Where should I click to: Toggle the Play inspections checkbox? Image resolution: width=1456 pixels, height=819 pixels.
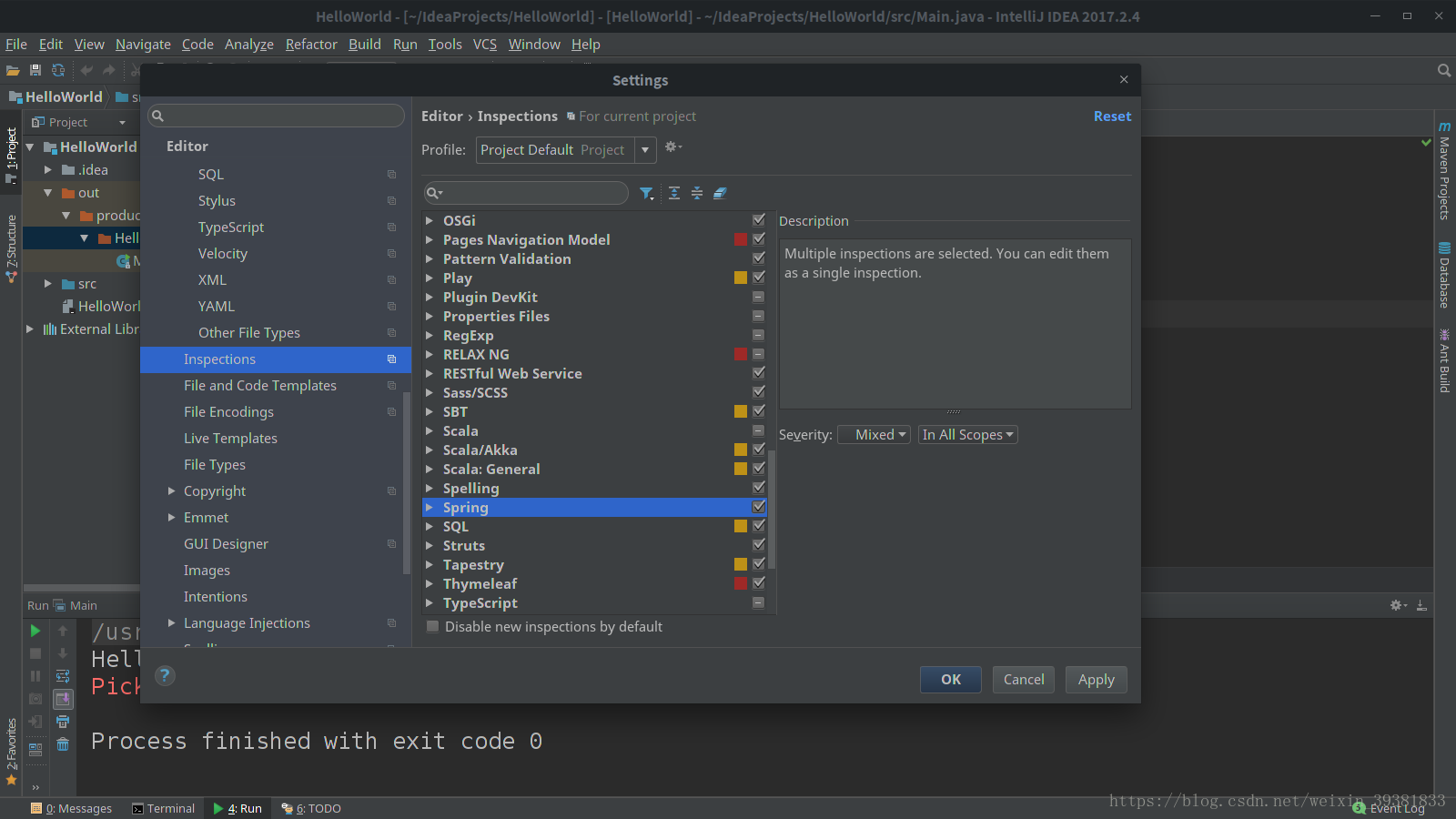click(x=759, y=278)
